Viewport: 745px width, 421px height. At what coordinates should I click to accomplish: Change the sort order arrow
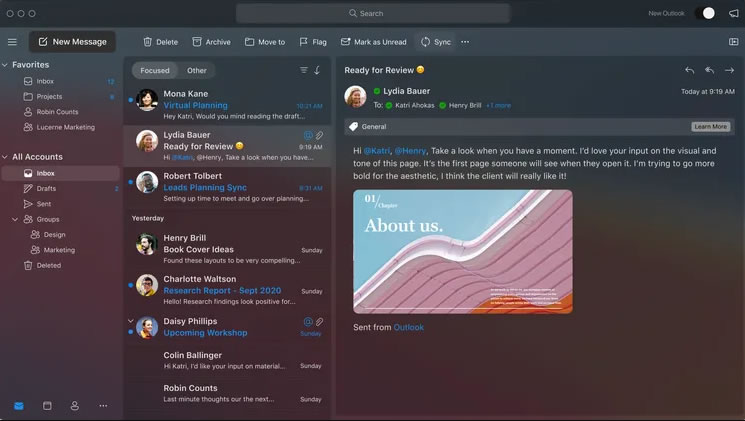pyautogui.click(x=317, y=70)
